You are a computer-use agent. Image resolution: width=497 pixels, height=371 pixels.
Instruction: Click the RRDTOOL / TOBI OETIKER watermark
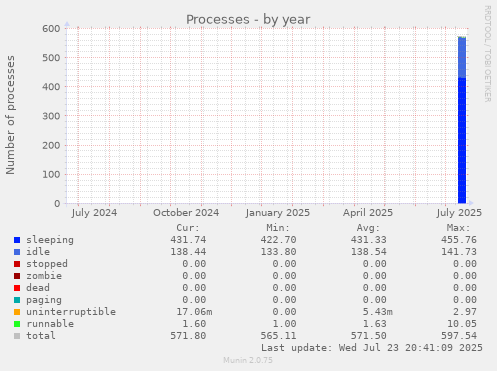[x=487, y=54]
